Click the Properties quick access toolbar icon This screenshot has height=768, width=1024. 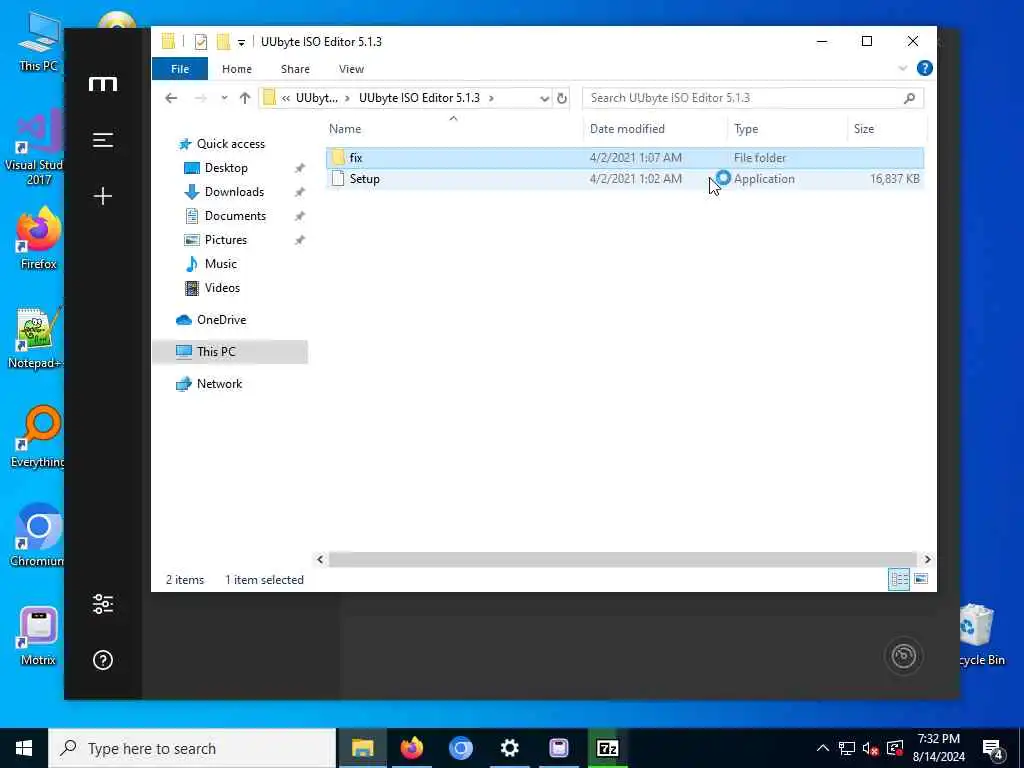click(201, 42)
